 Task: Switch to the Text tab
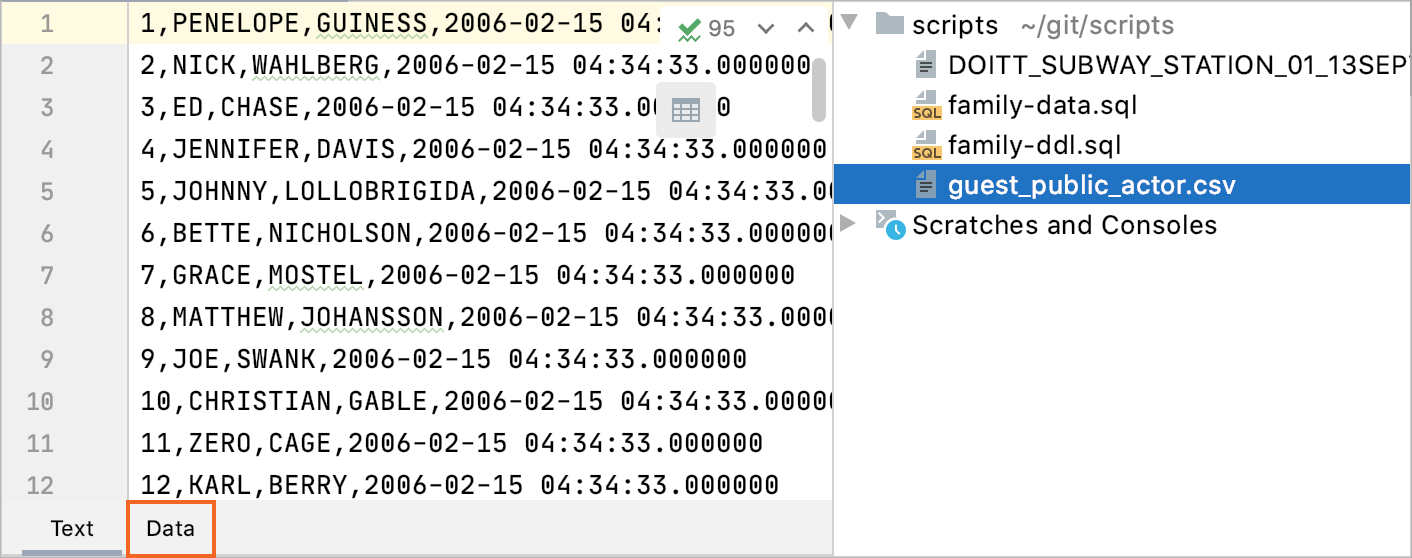72,528
